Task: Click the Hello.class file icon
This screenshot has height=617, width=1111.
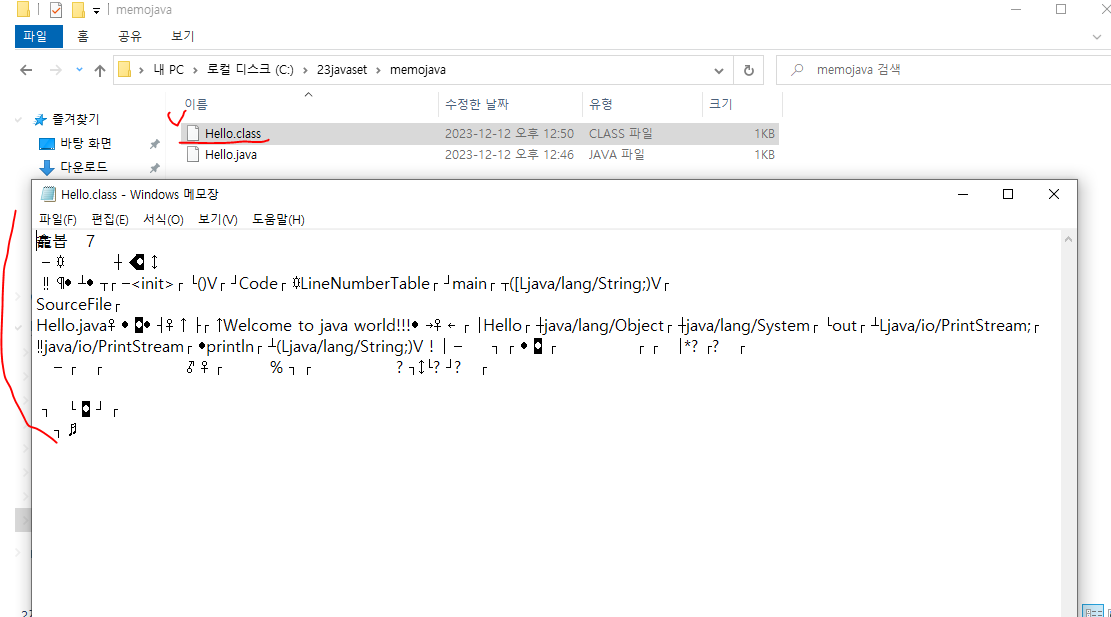Action: coord(193,133)
